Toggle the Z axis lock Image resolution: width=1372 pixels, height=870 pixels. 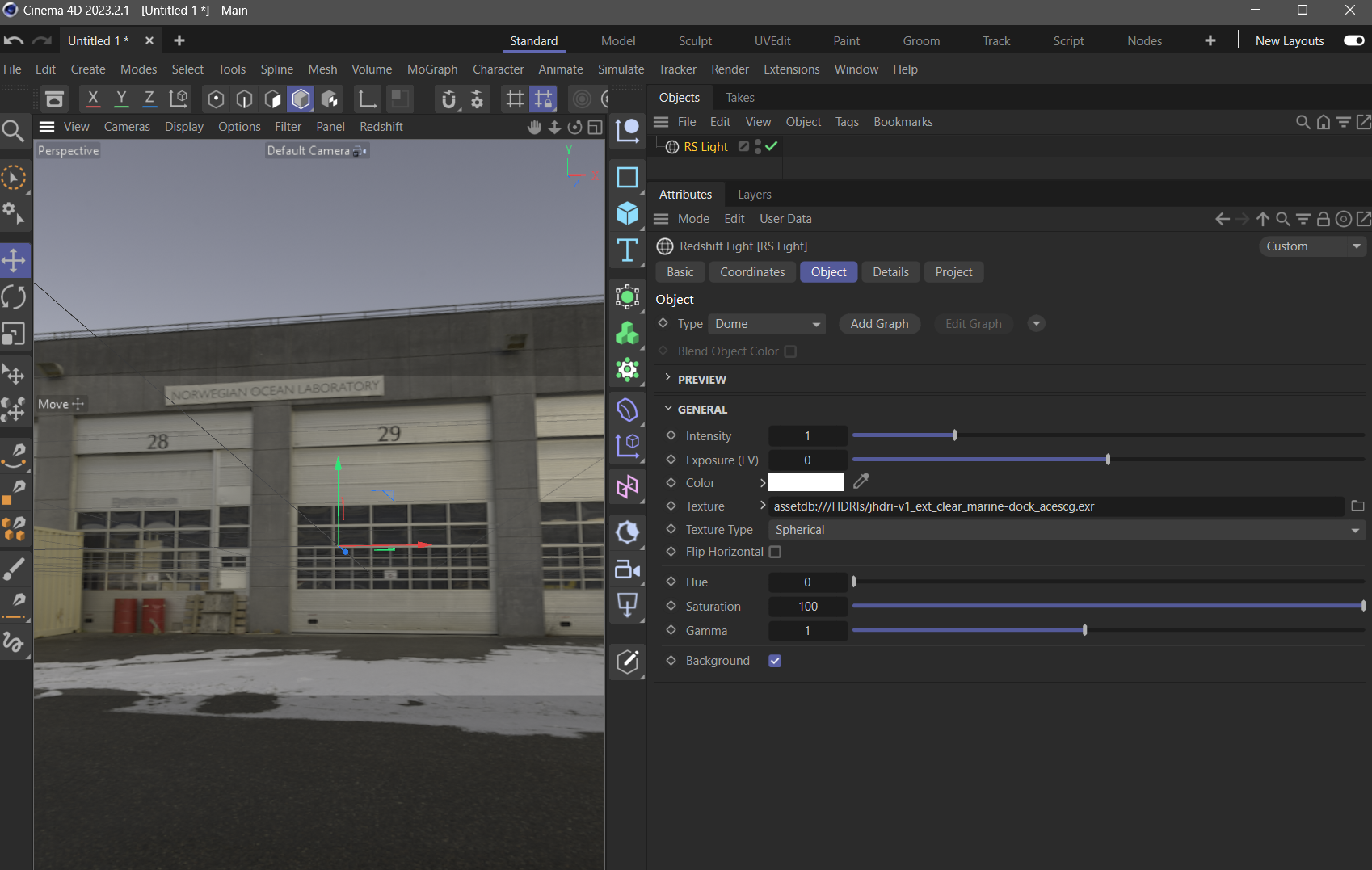click(149, 99)
